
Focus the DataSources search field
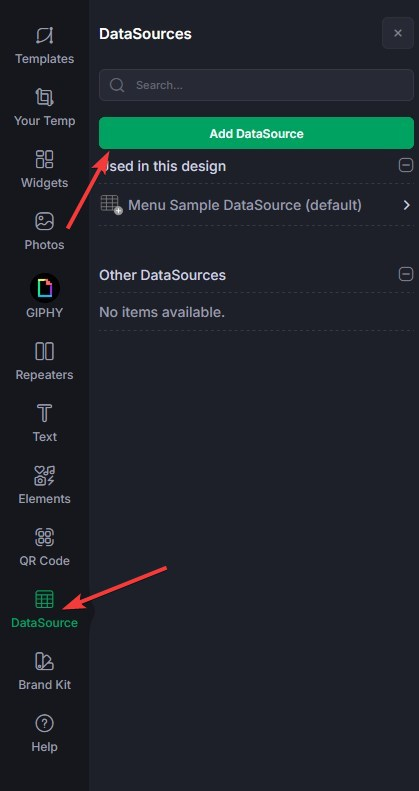256,85
